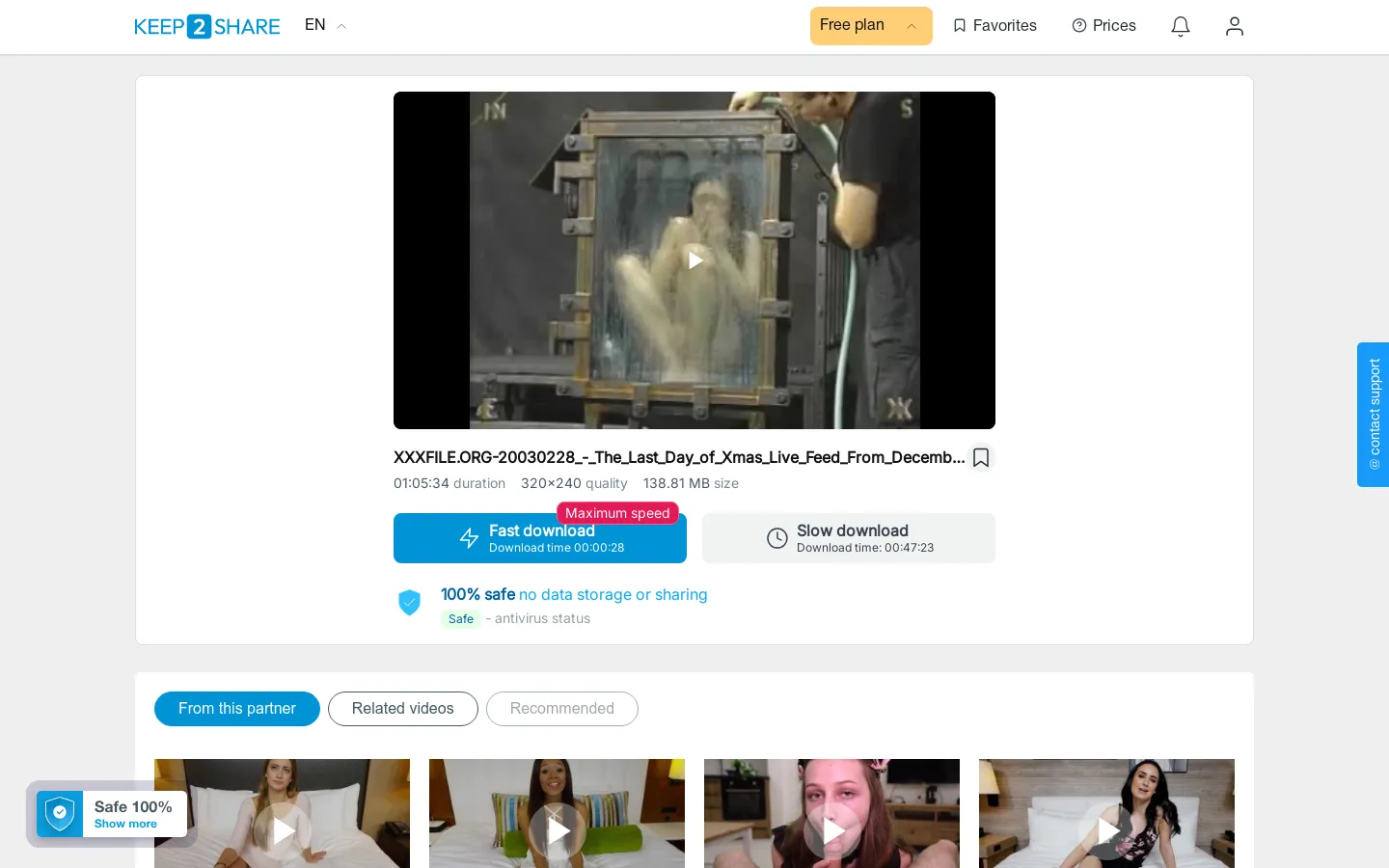This screenshot has height=868, width=1389.
Task: Open the contact support side tab
Action: pos(1374,415)
